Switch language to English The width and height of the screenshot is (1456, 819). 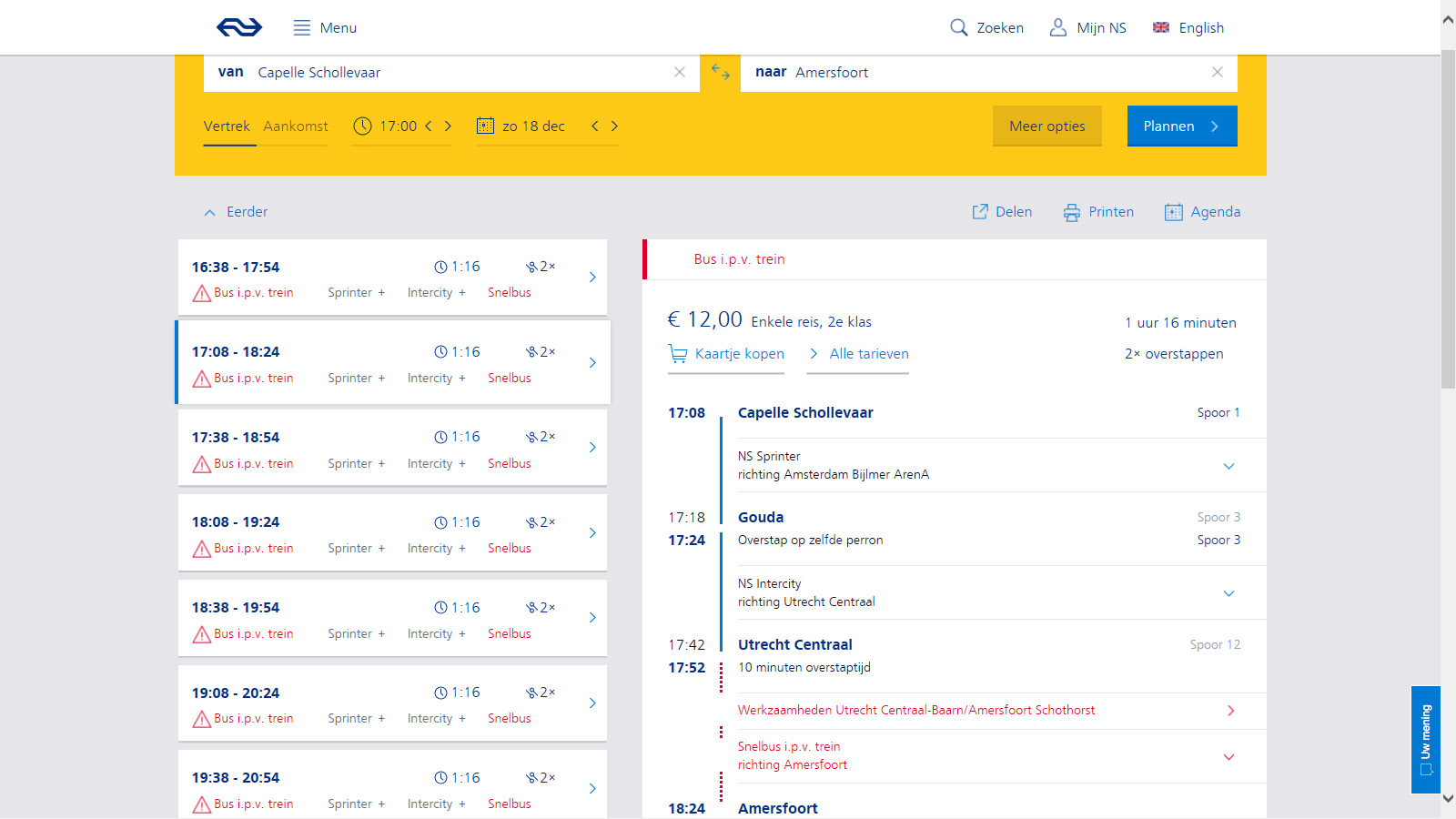(1188, 28)
